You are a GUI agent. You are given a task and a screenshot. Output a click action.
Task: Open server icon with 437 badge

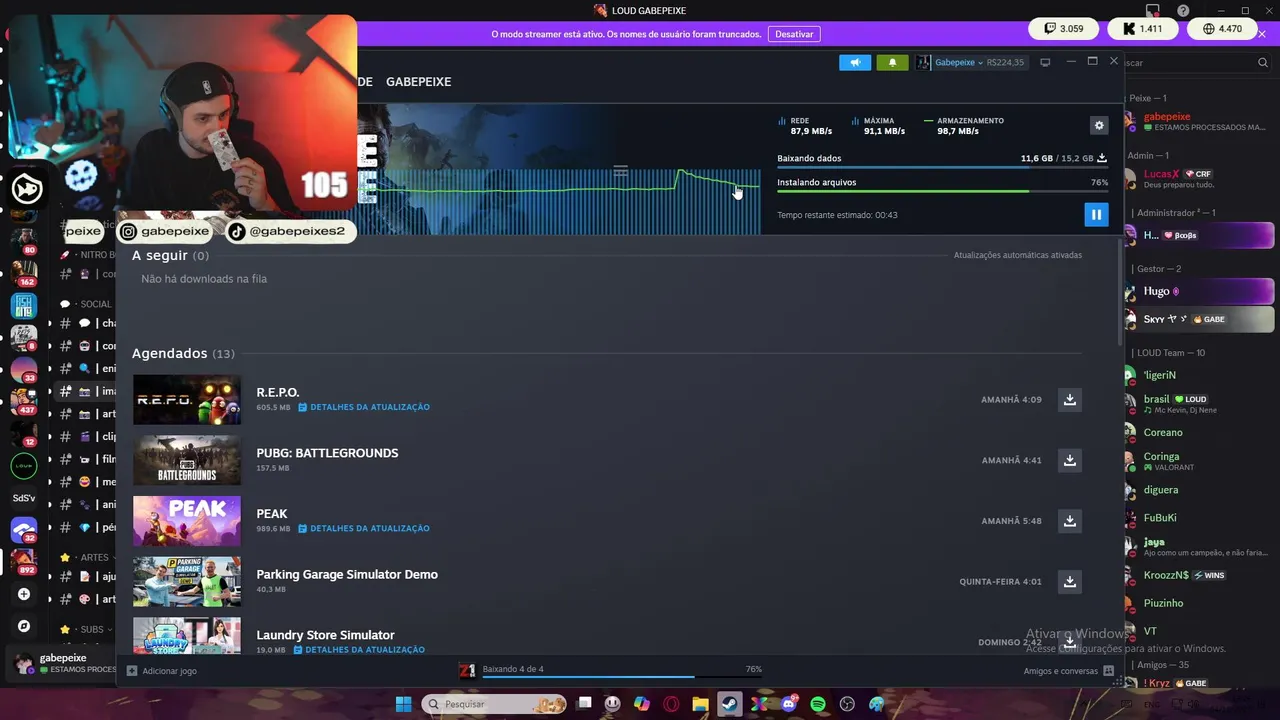pyautogui.click(x=24, y=400)
